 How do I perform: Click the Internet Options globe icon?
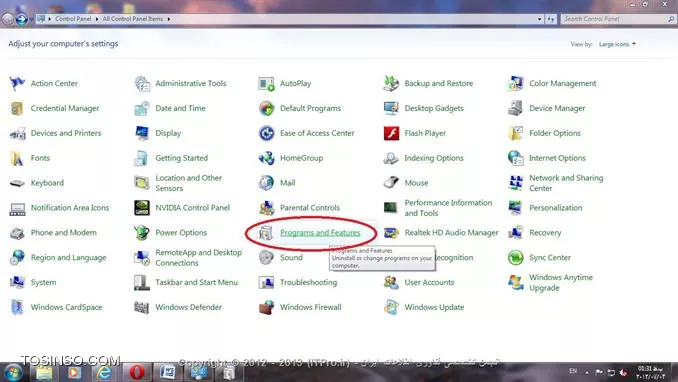(x=516, y=158)
